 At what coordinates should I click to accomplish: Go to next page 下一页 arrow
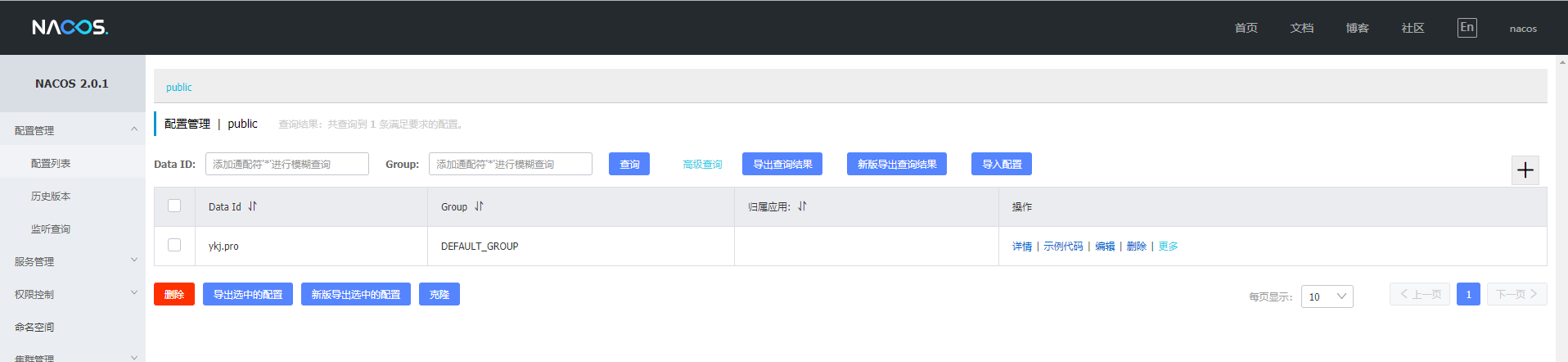[x=1516, y=294]
